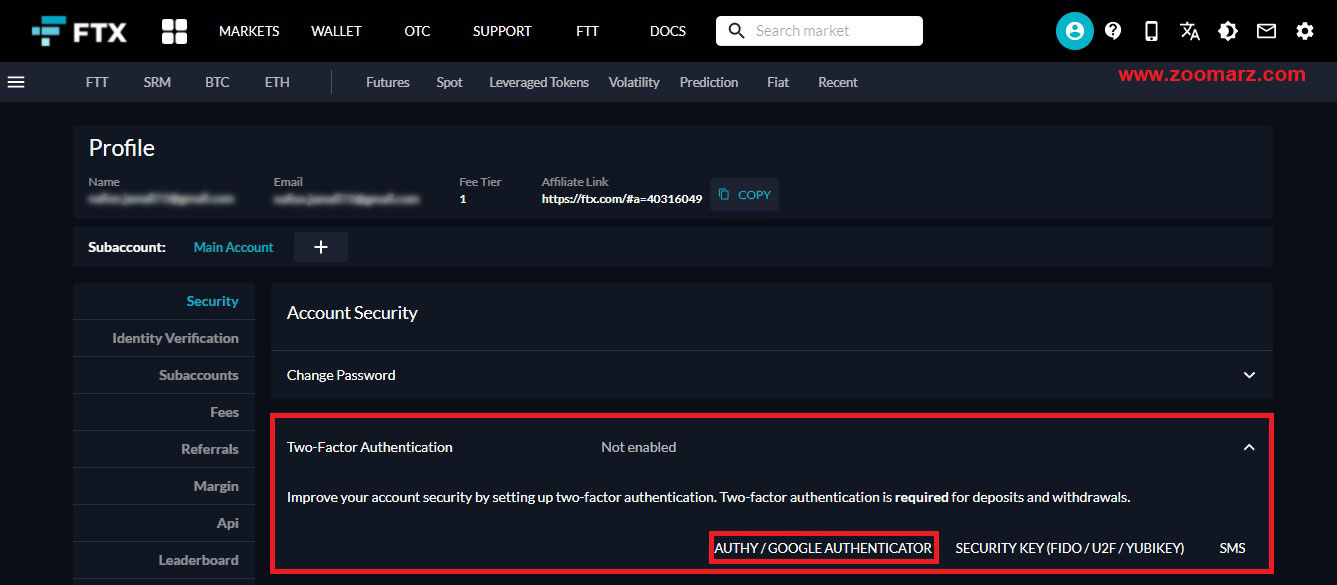The height and width of the screenshot is (585, 1337).
Task: Select the ETH market shortcut
Action: 277,82
